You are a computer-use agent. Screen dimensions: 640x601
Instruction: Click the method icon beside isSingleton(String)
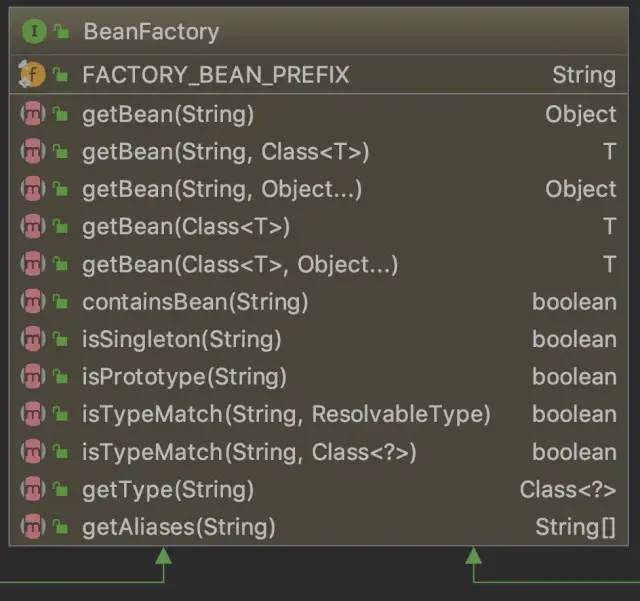click(34, 339)
